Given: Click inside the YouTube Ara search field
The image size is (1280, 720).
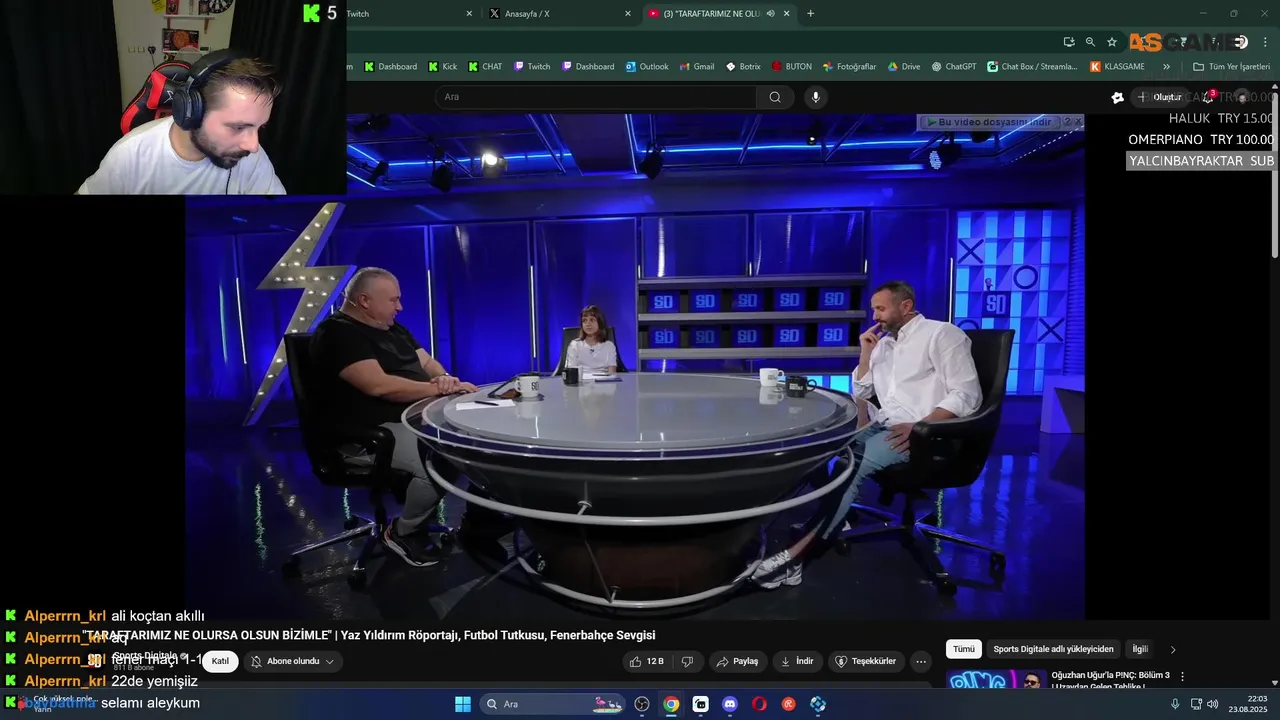Looking at the screenshot, I should pos(596,97).
